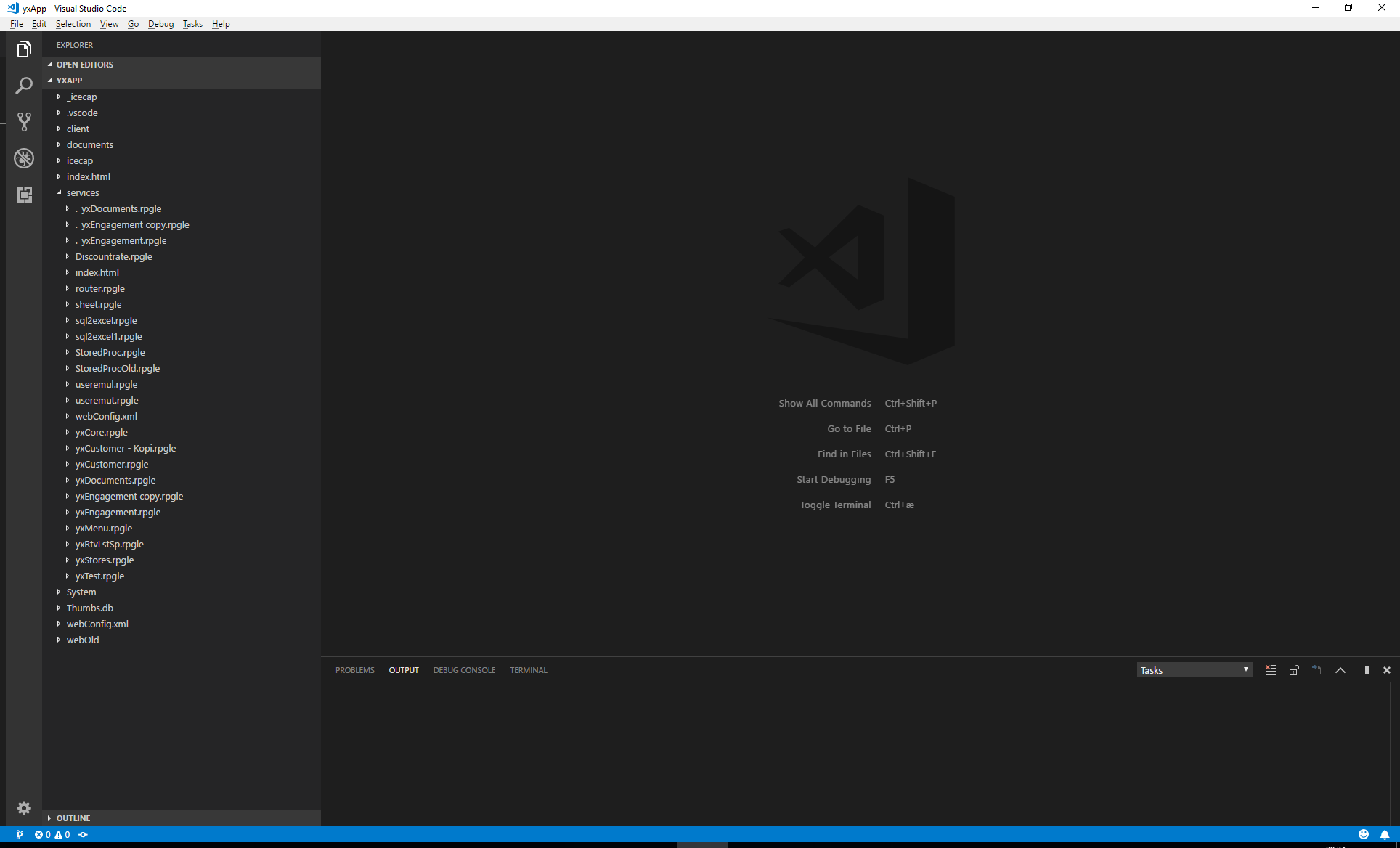The width and height of the screenshot is (1400, 848).
Task: Show errors and warnings from the status bar
Action: (x=52, y=834)
